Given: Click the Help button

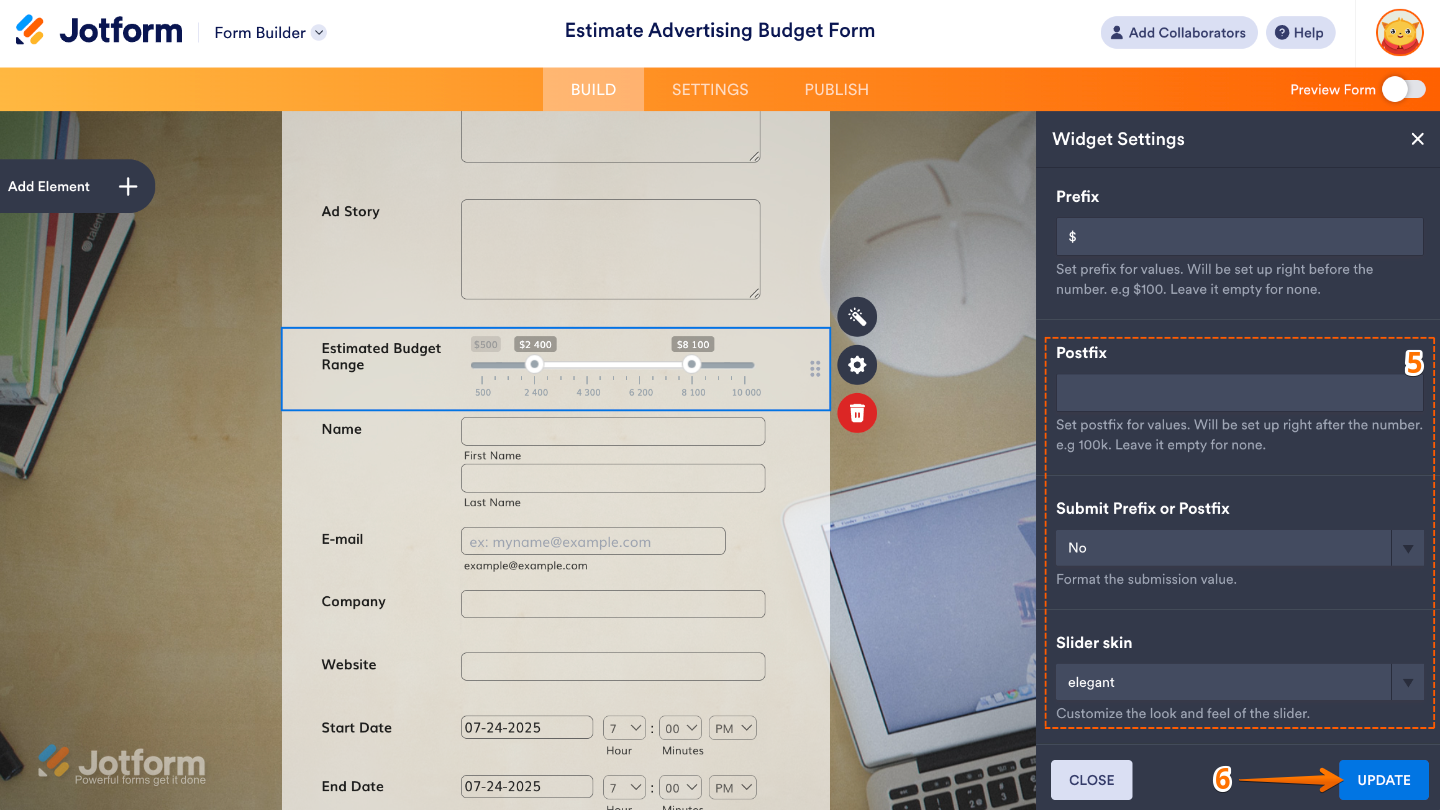Looking at the screenshot, I should point(1299,33).
